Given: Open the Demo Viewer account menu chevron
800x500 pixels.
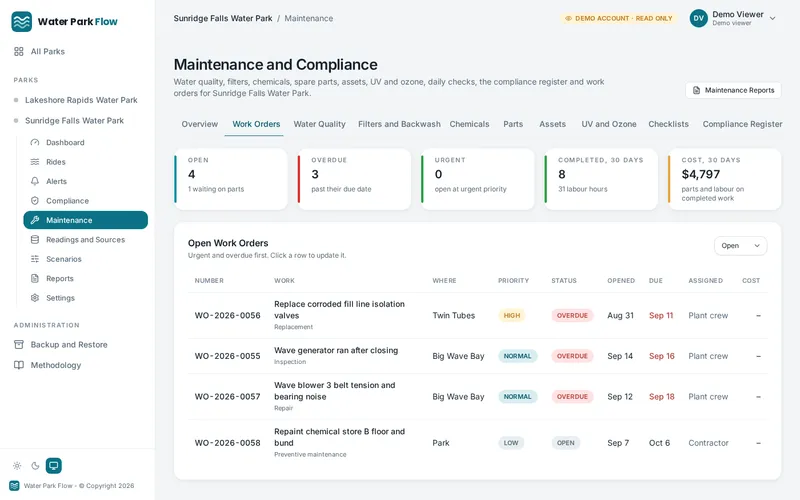Looking at the screenshot, I should click(x=772, y=18).
